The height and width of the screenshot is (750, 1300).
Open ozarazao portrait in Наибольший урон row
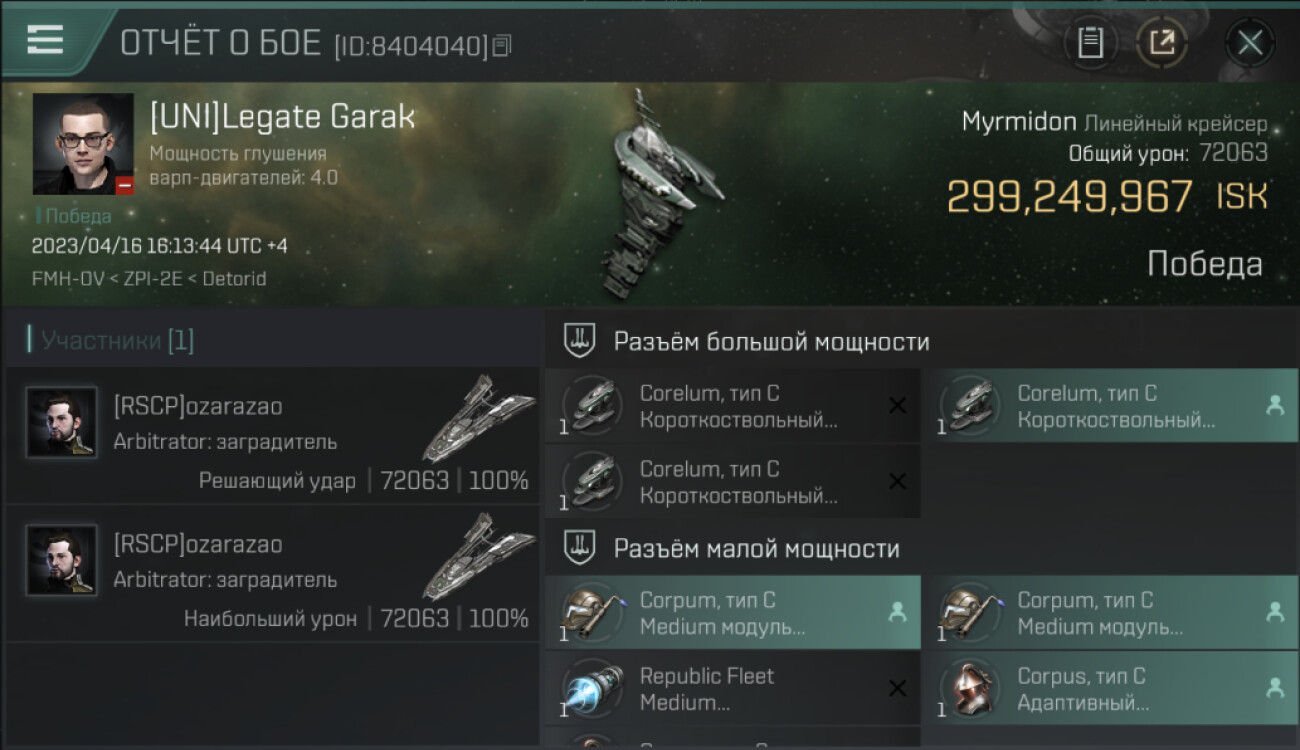(x=62, y=560)
